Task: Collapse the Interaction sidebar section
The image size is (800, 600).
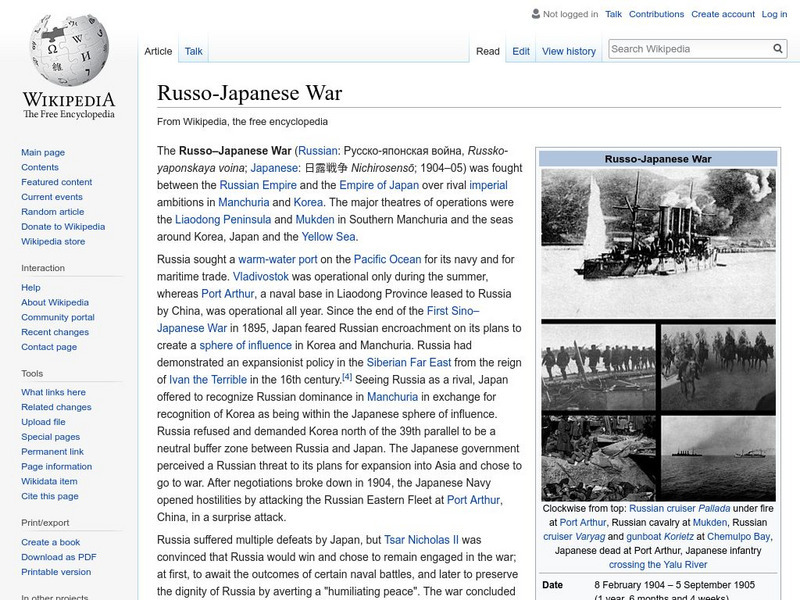Action: (x=43, y=268)
